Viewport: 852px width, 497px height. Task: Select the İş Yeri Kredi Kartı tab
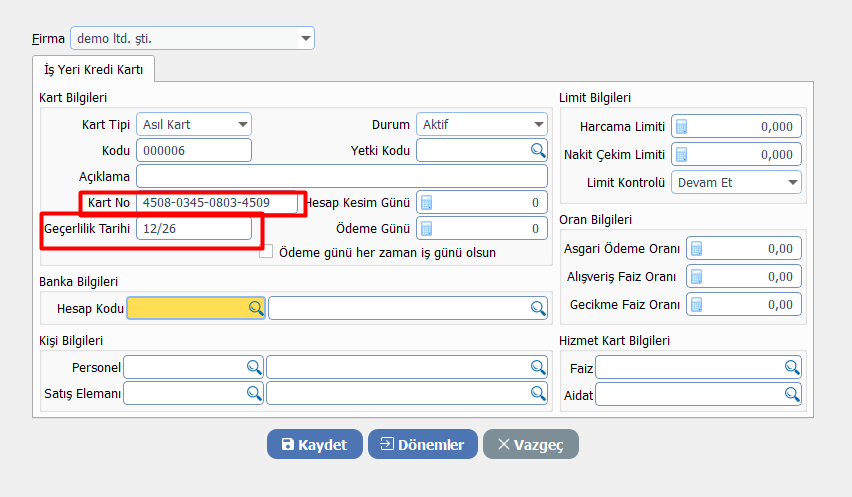coord(93,69)
